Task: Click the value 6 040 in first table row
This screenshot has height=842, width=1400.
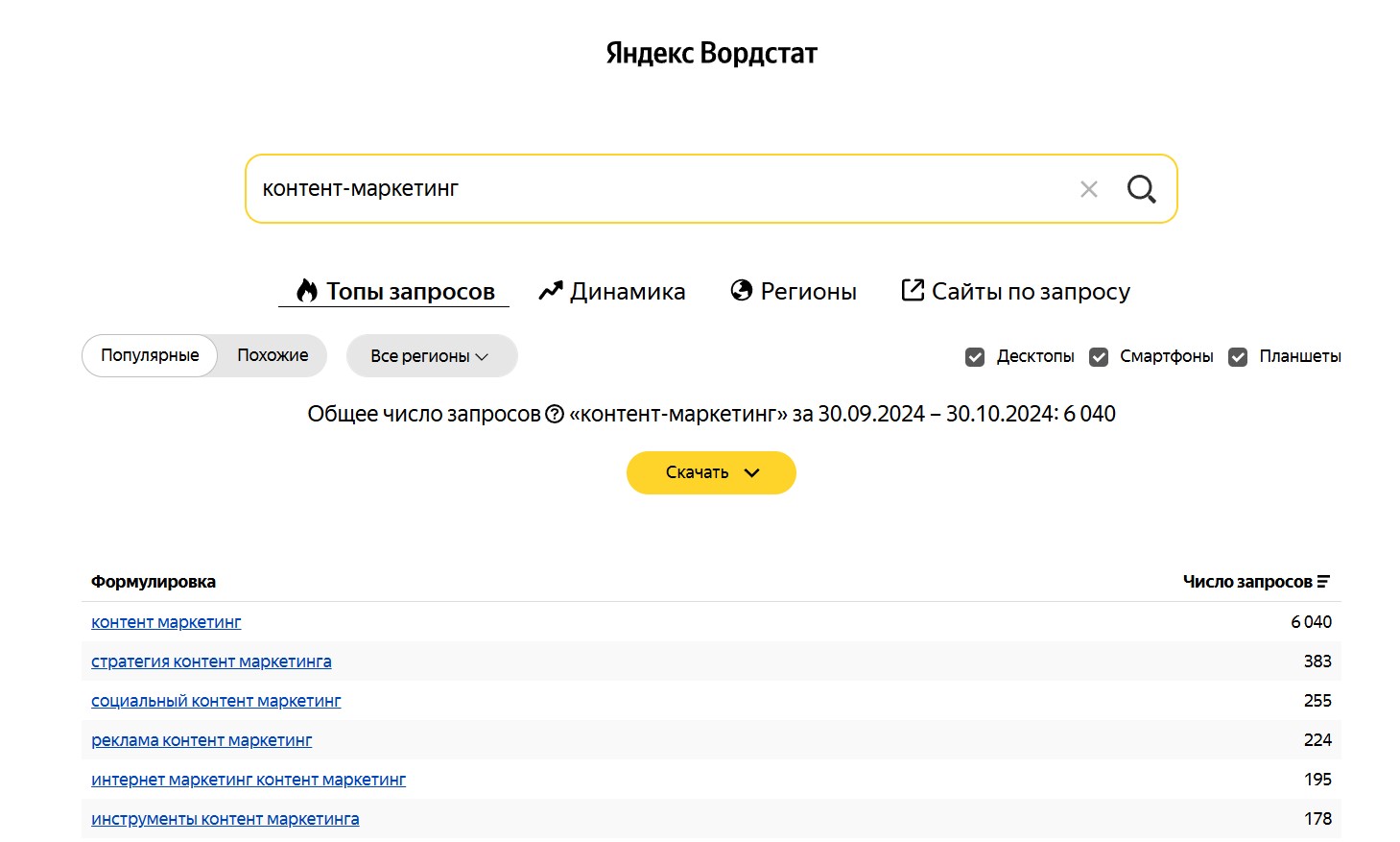Action: pyautogui.click(x=1311, y=622)
